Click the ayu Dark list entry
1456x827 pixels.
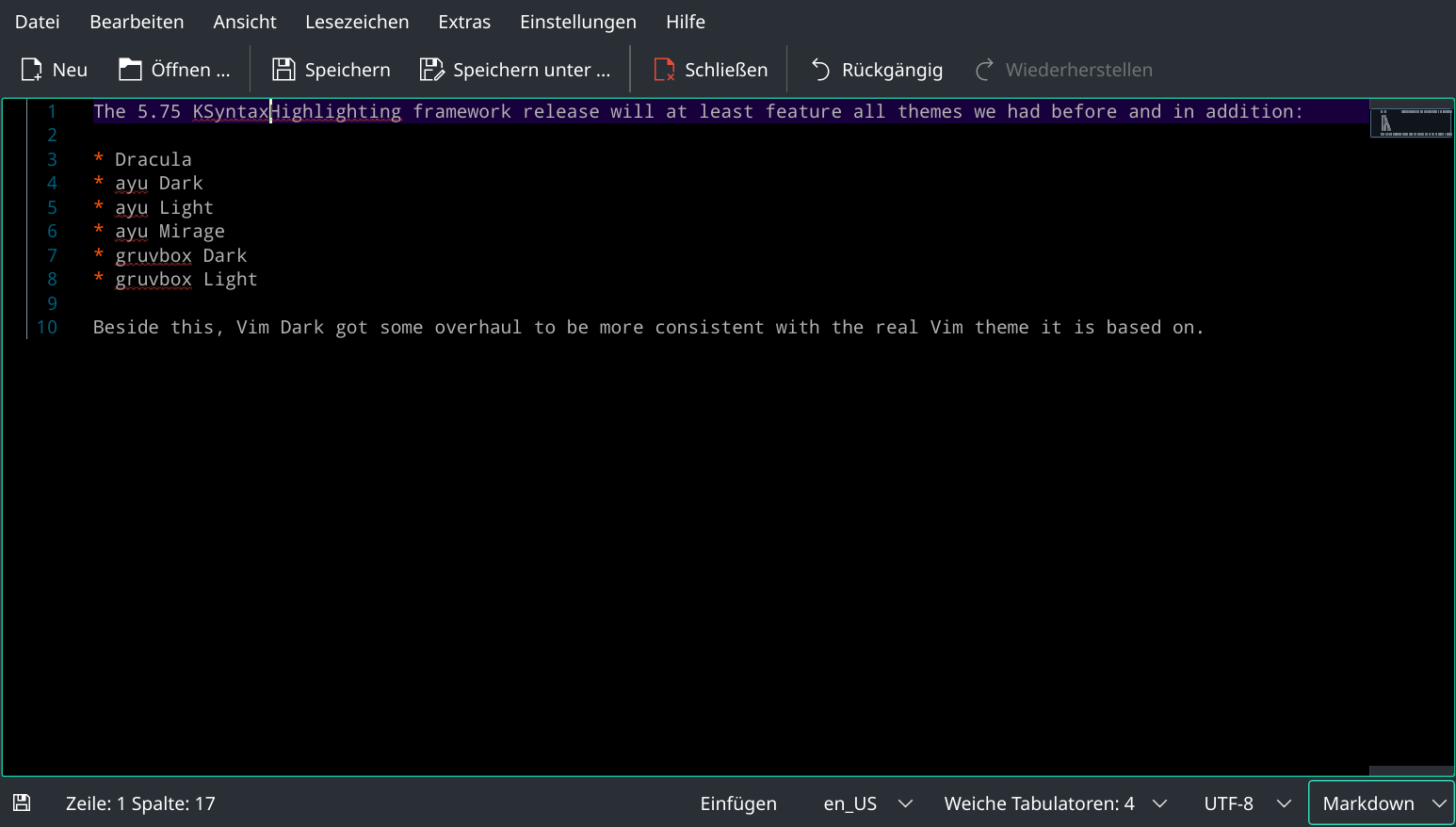[159, 183]
